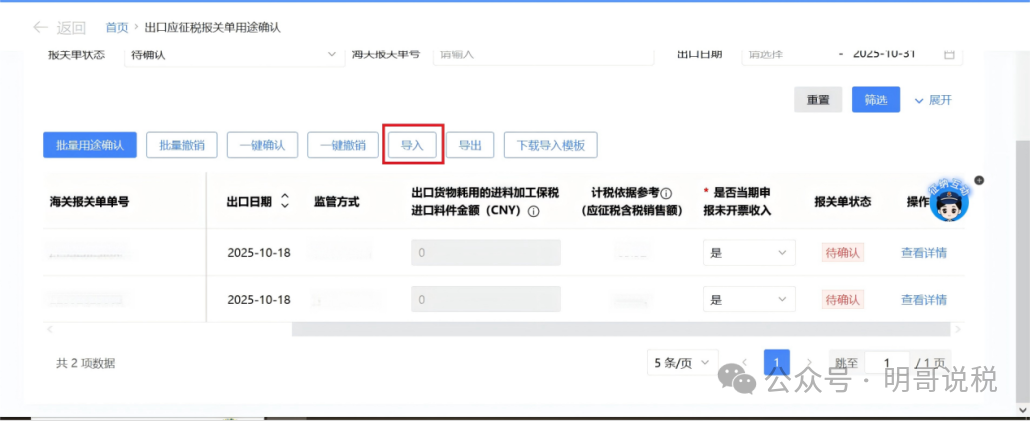Sort the table by 出口日期 column
Screen dimensions: 1030x421
285,201
